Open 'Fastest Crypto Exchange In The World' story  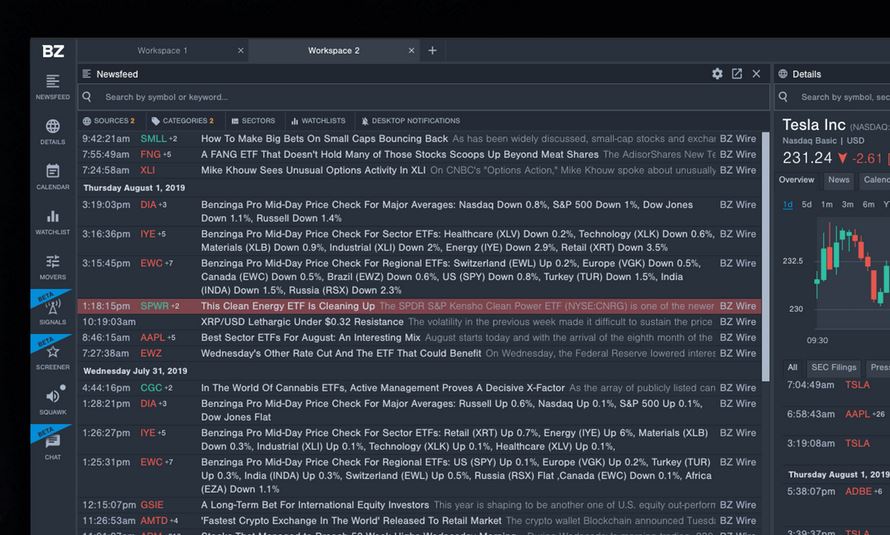pyautogui.click(x=351, y=521)
